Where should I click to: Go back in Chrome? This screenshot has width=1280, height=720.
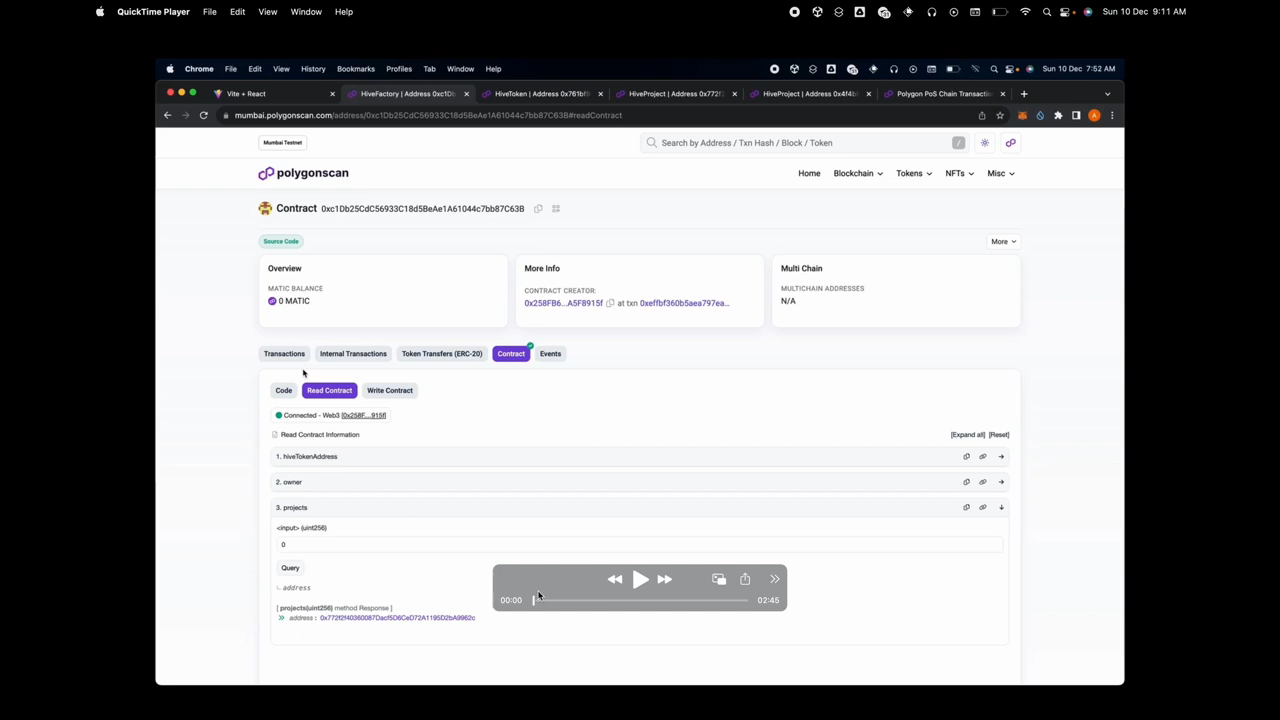pyautogui.click(x=167, y=115)
